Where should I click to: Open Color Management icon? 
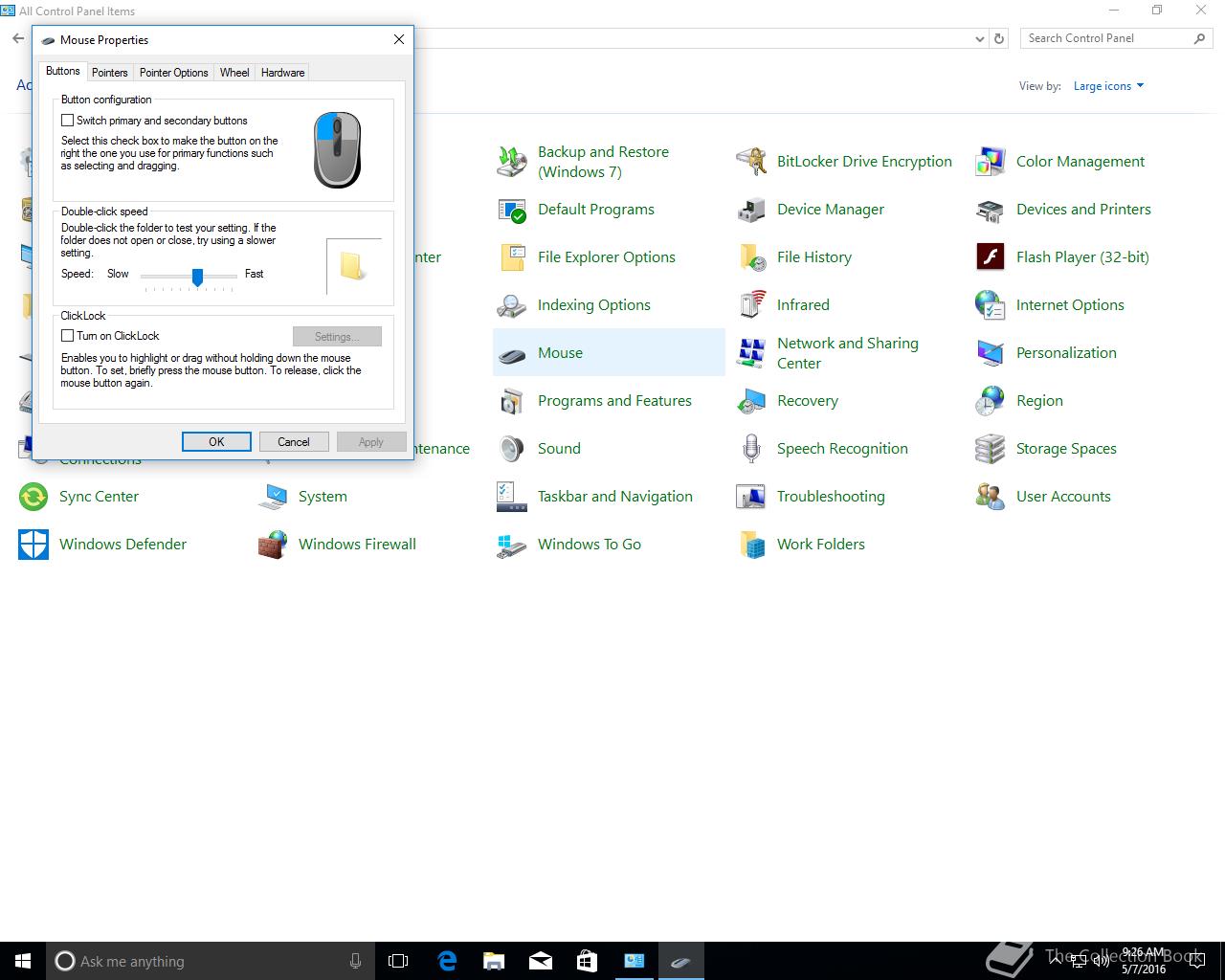pyautogui.click(x=991, y=162)
